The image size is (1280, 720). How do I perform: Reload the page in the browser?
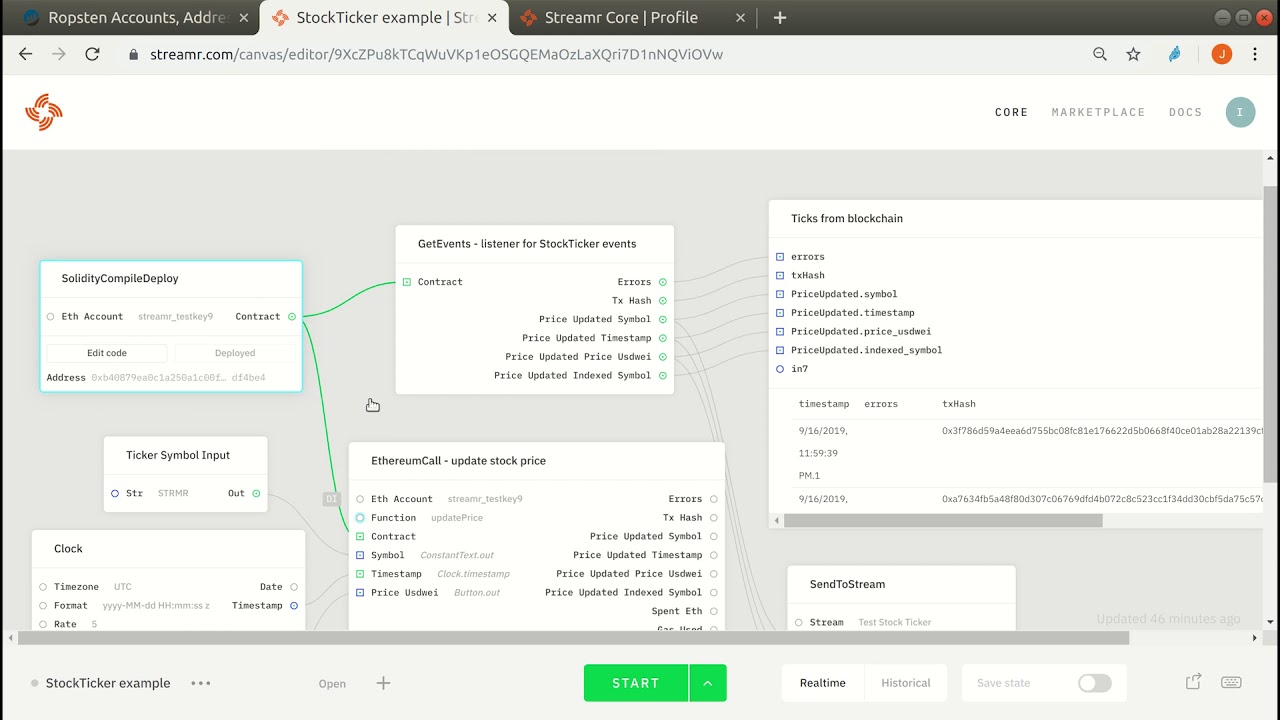pyautogui.click(x=92, y=54)
